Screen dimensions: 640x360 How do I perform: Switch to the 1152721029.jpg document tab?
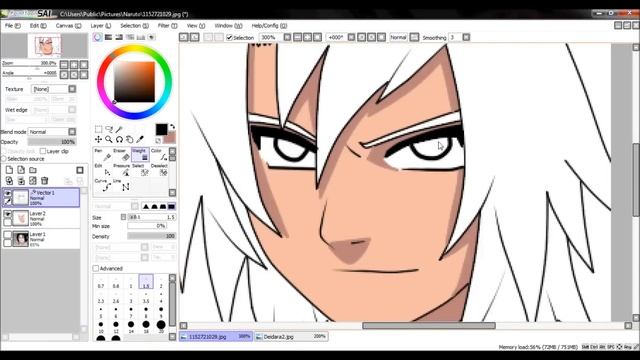point(216,337)
